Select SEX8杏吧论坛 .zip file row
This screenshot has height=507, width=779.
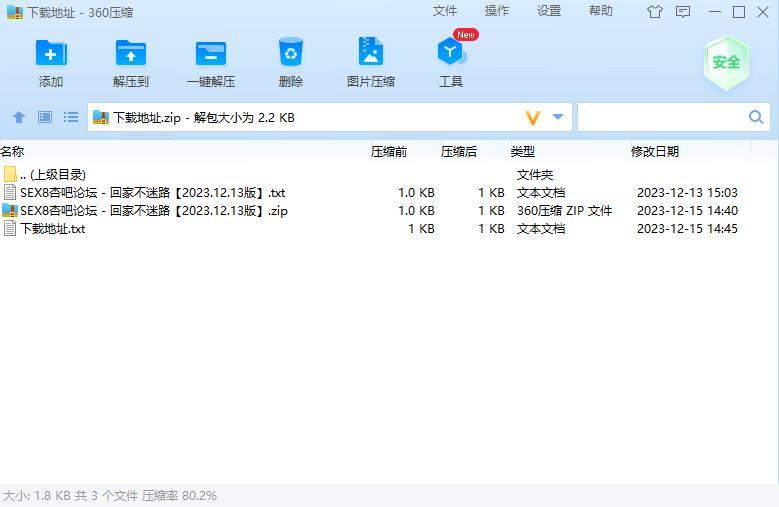(x=378, y=211)
